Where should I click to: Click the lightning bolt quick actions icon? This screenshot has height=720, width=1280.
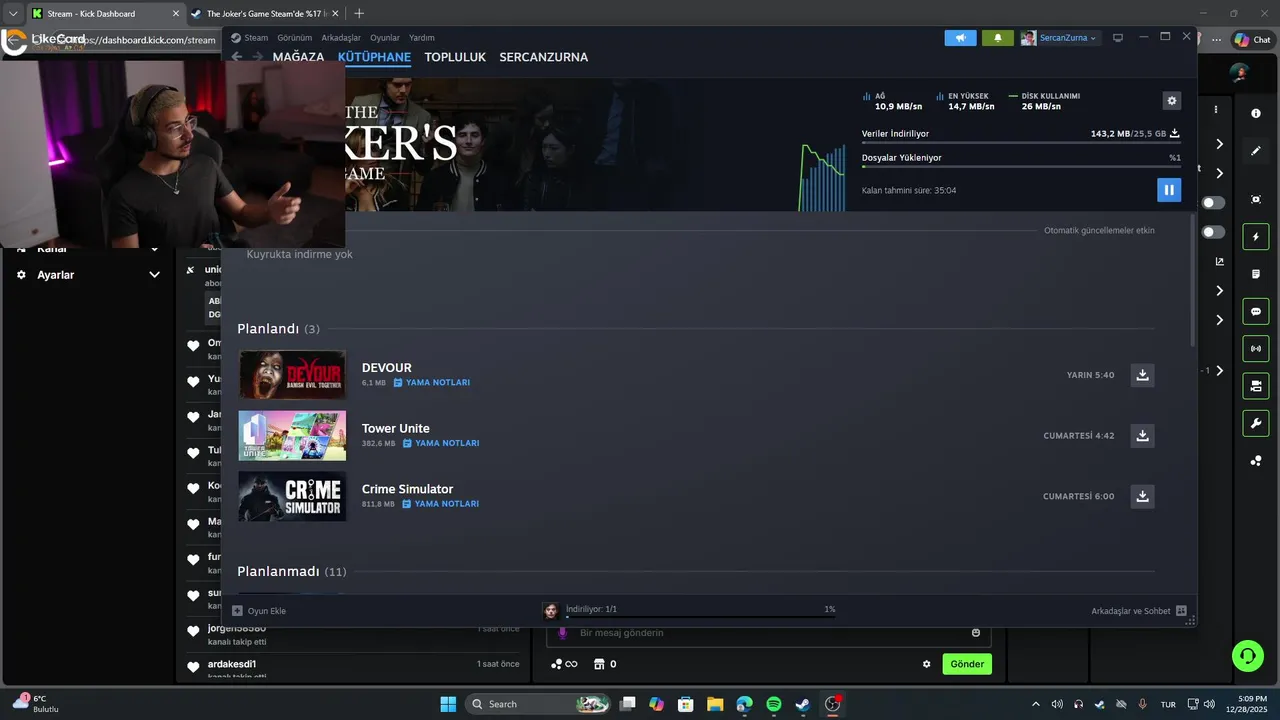(1256, 237)
